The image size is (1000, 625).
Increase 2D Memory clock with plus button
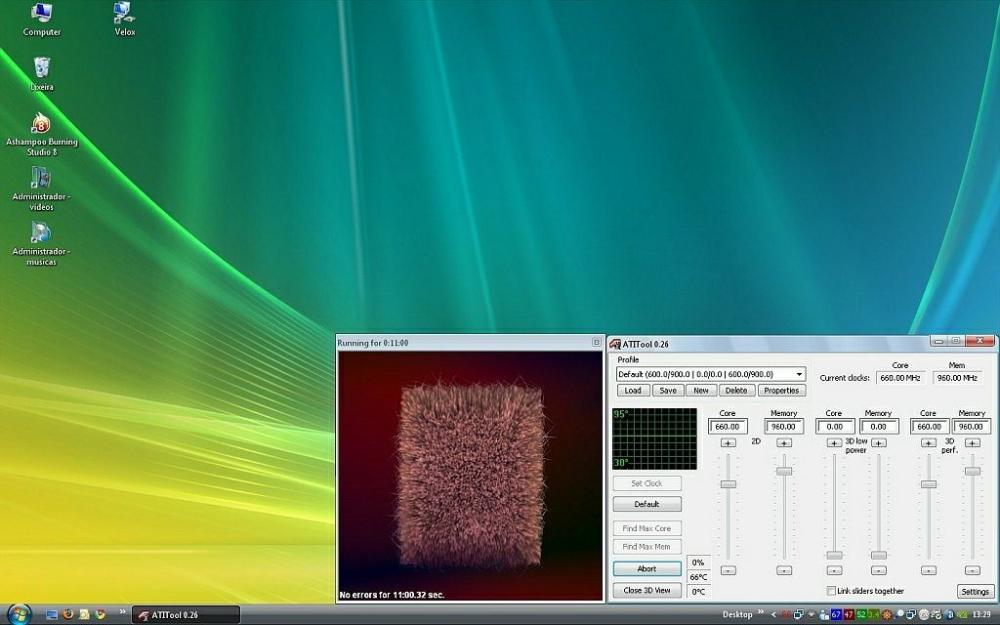click(784, 443)
